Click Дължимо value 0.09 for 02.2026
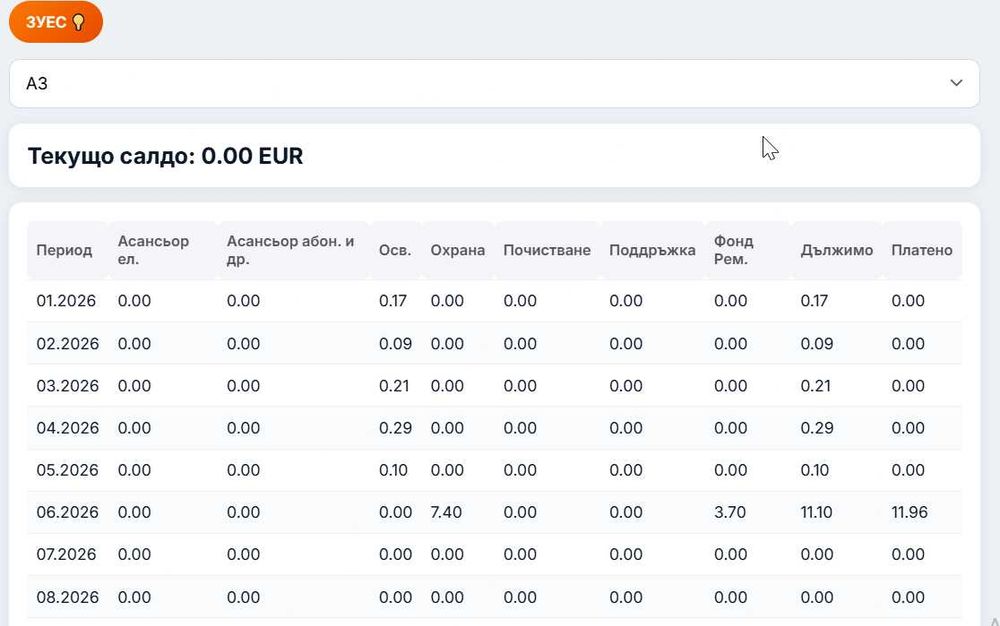The width and height of the screenshot is (1000, 626). coord(817,344)
